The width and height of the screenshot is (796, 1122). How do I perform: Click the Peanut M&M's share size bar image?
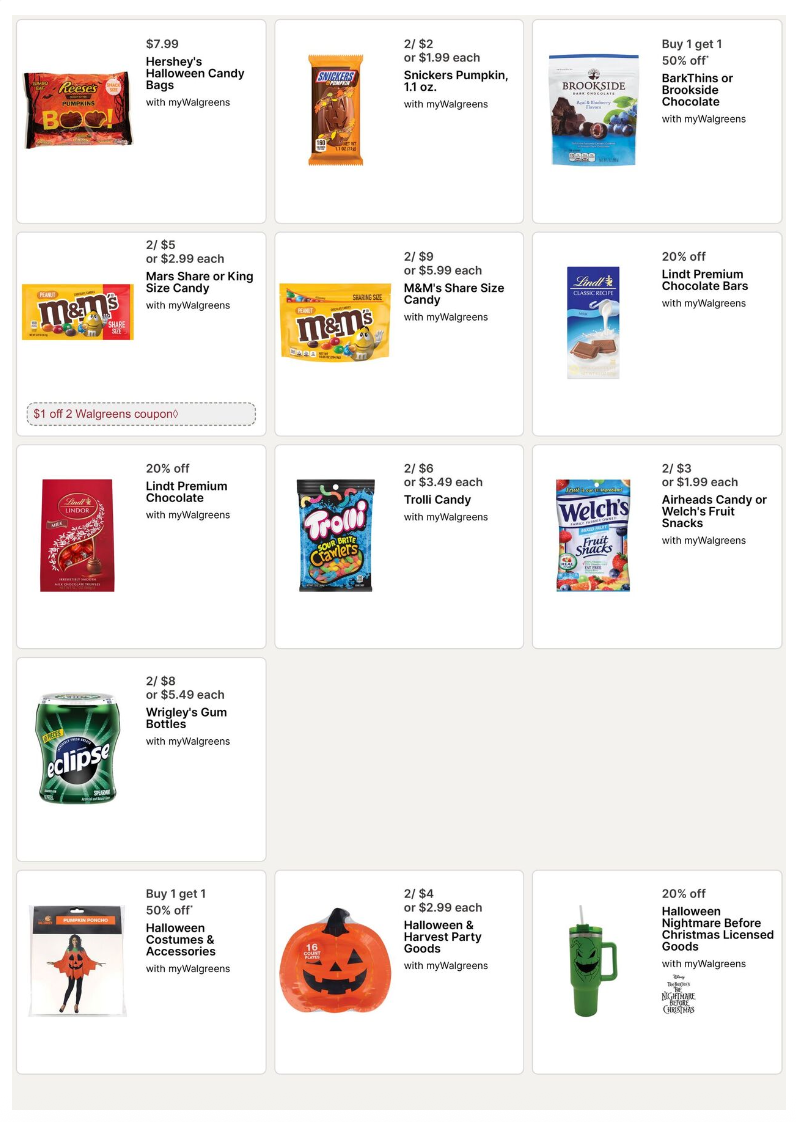tap(78, 312)
